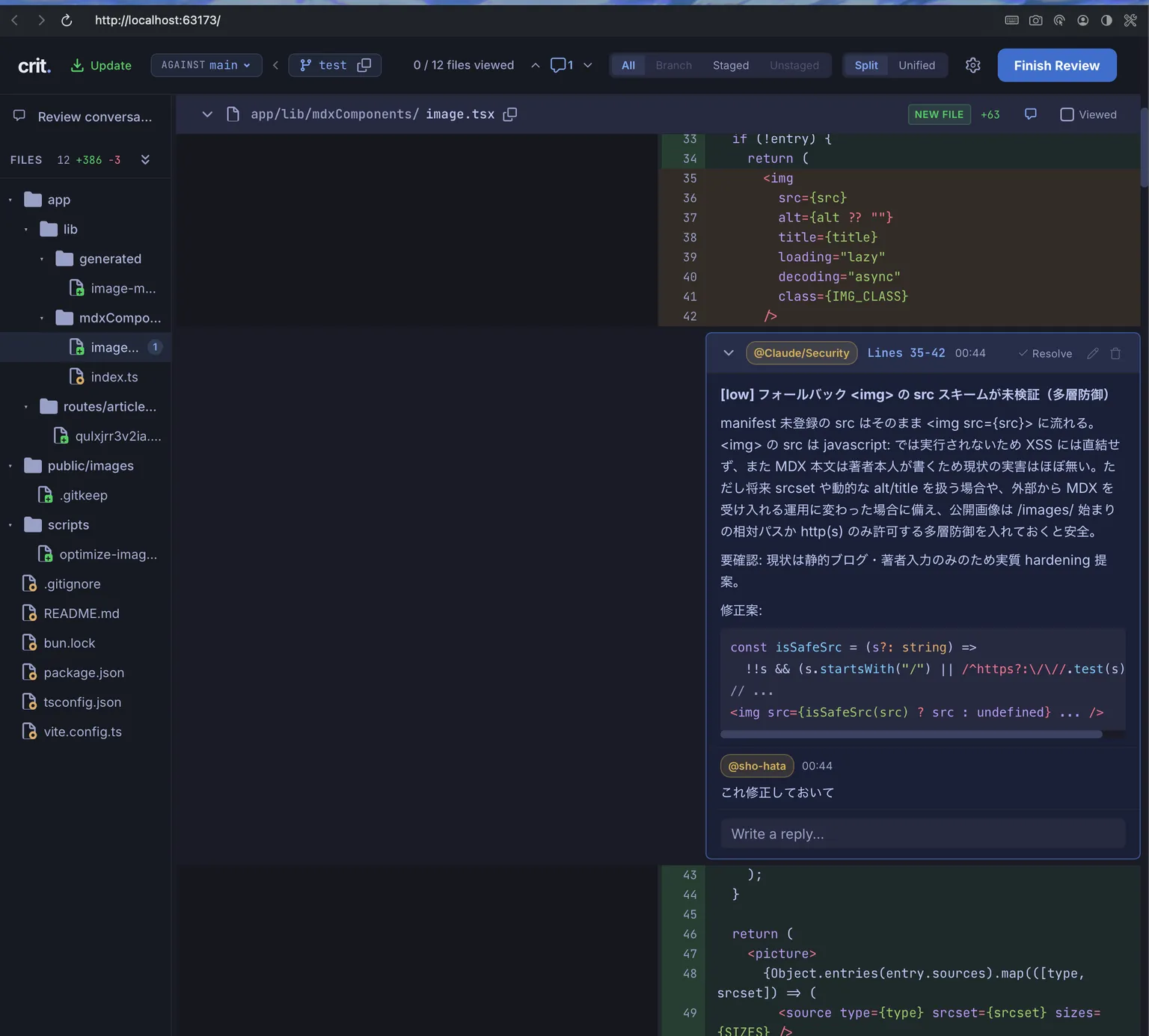The image size is (1149, 1036).
Task: Delete the Claude/Security comment with trash icon
Action: pos(1115,353)
